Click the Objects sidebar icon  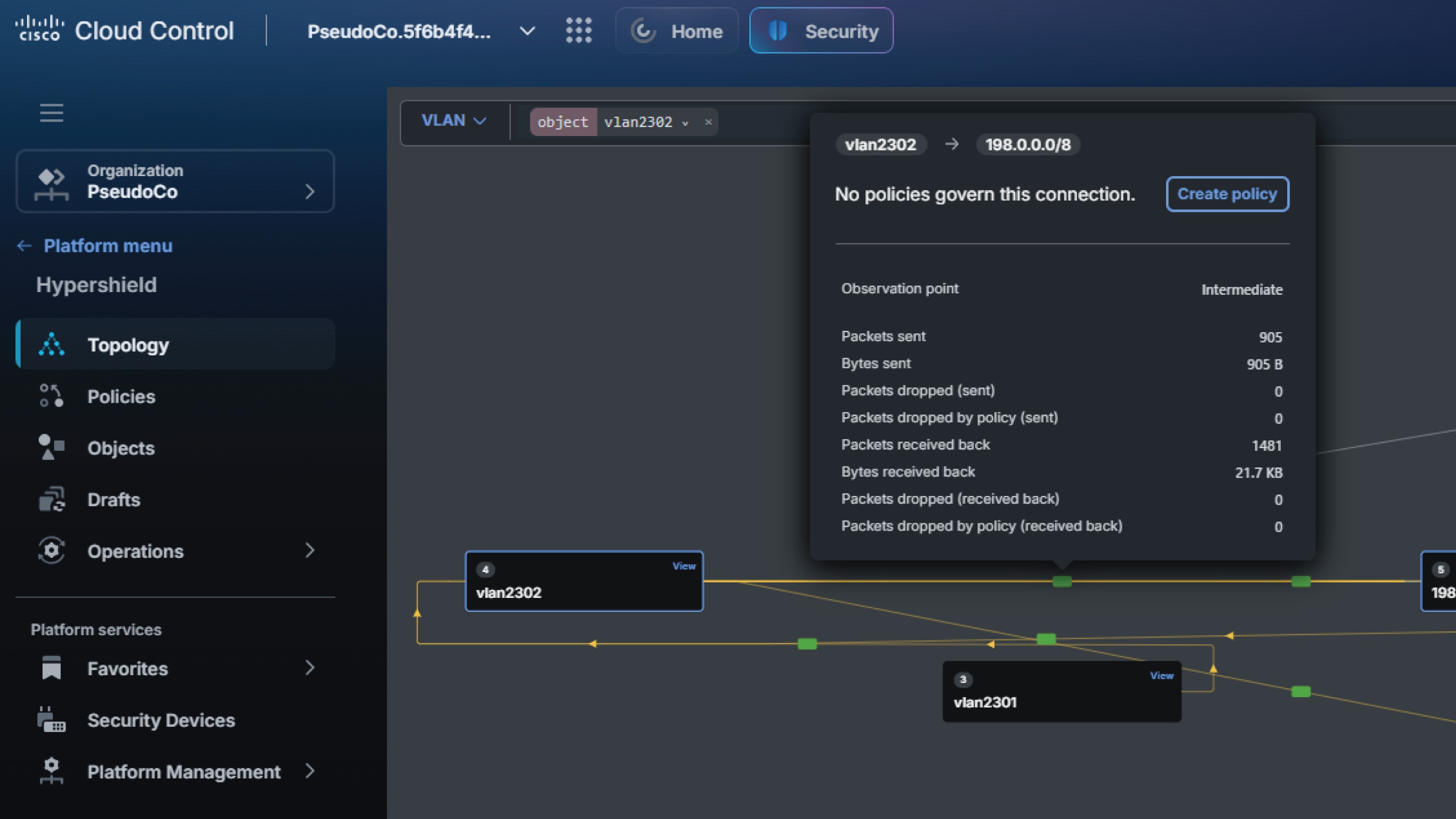[x=51, y=447]
